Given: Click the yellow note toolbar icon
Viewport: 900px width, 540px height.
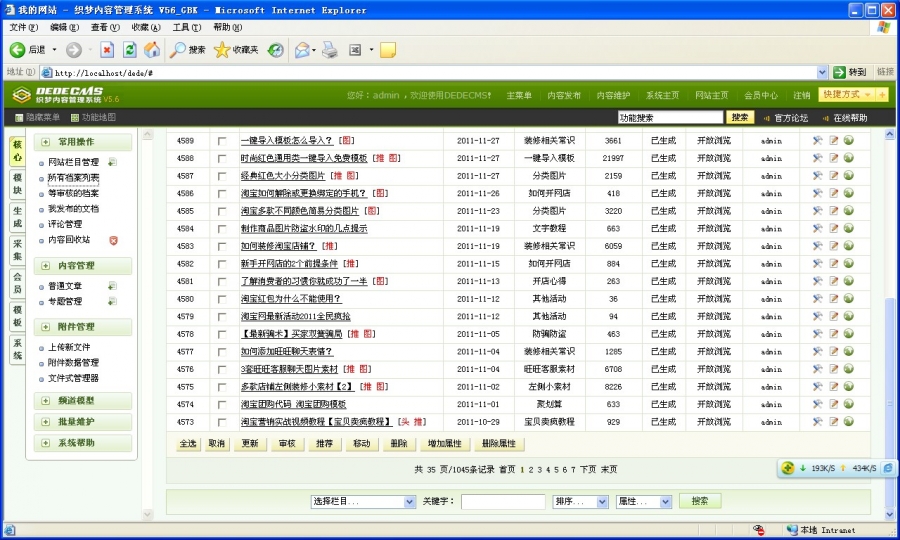Looking at the screenshot, I should coord(388,50).
